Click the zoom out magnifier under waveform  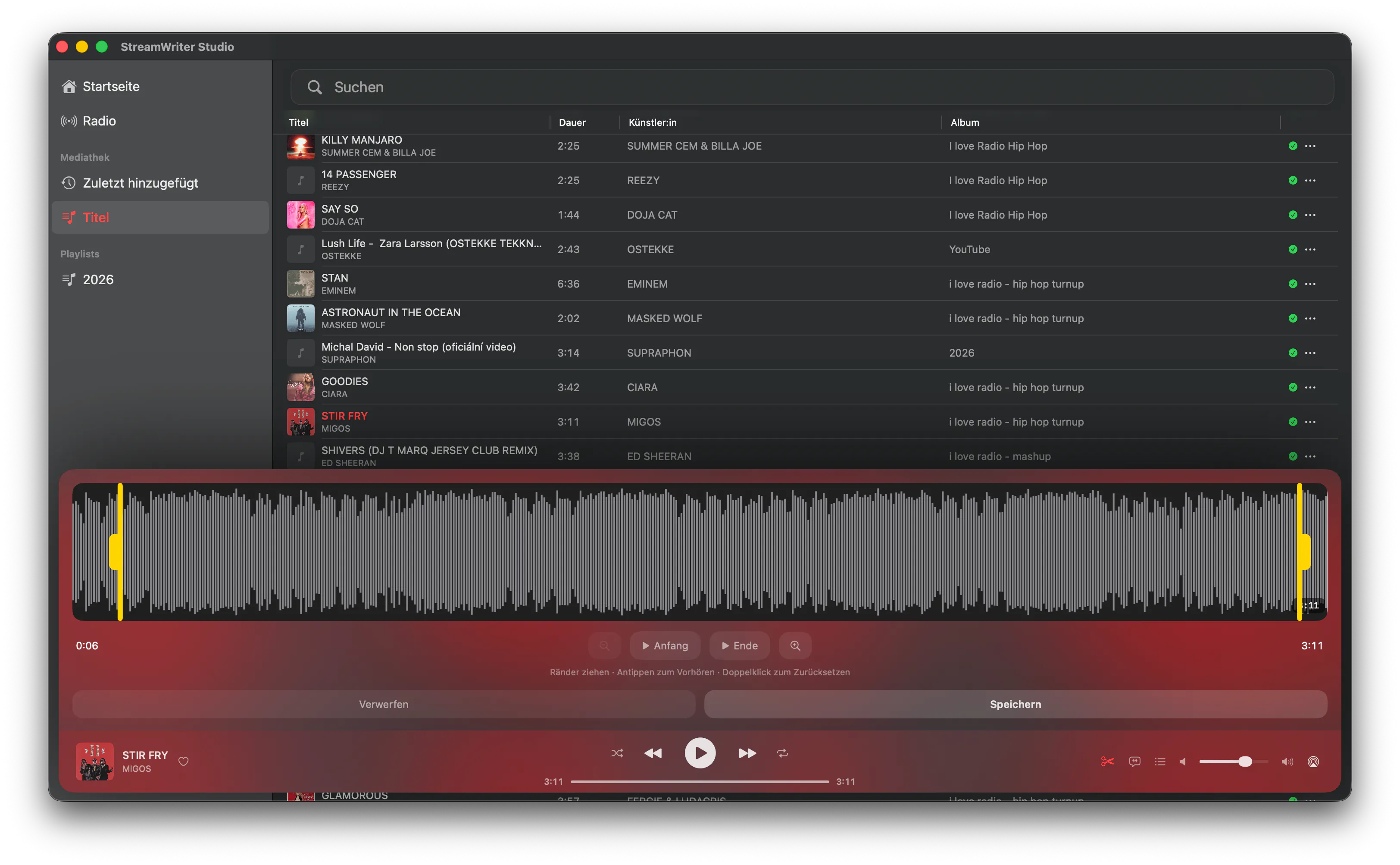tap(604, 646)
